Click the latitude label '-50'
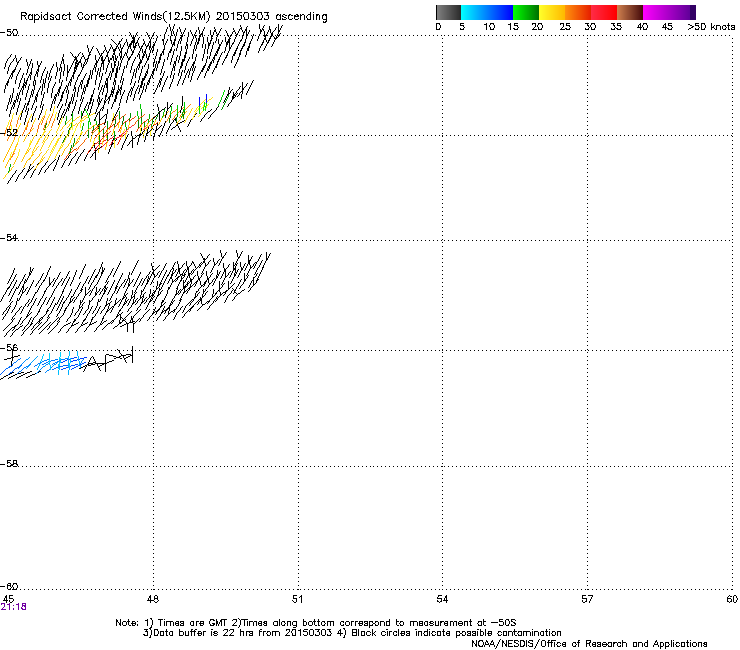 (9, 33)
